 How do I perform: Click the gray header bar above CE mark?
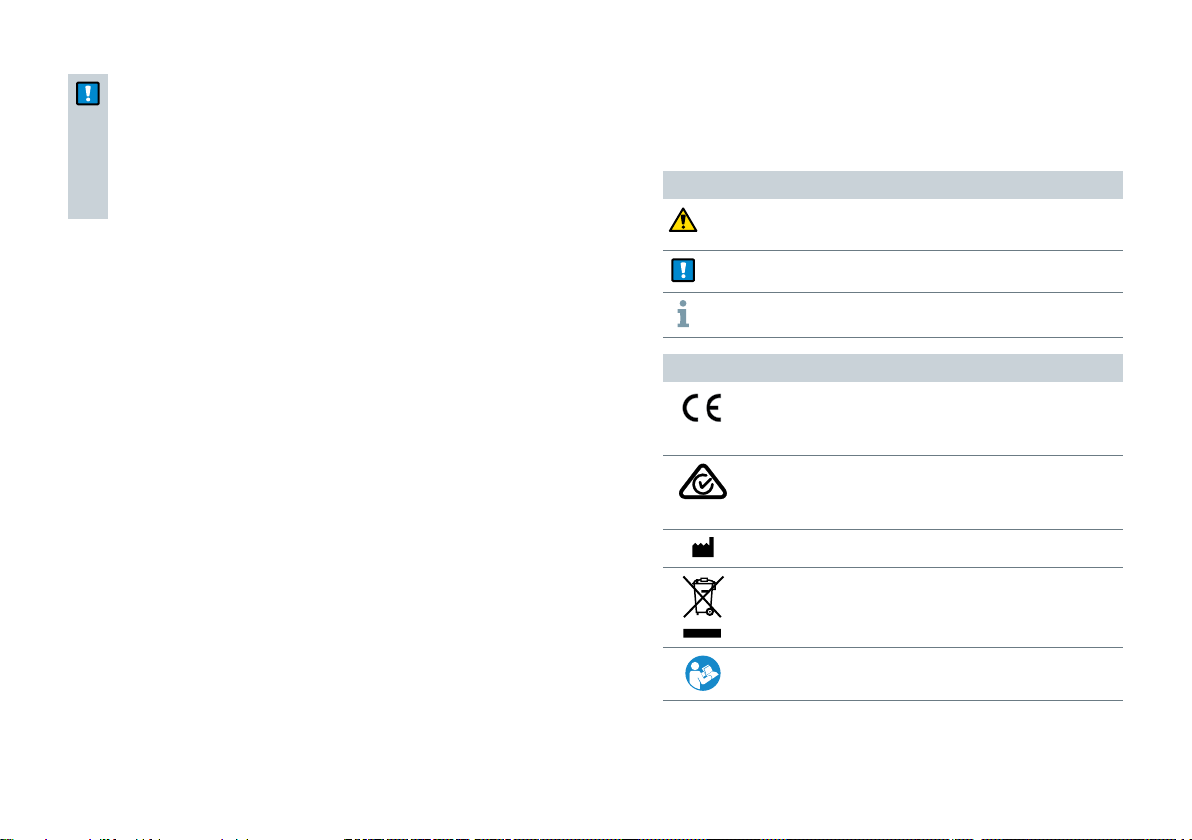click(892, 368)
